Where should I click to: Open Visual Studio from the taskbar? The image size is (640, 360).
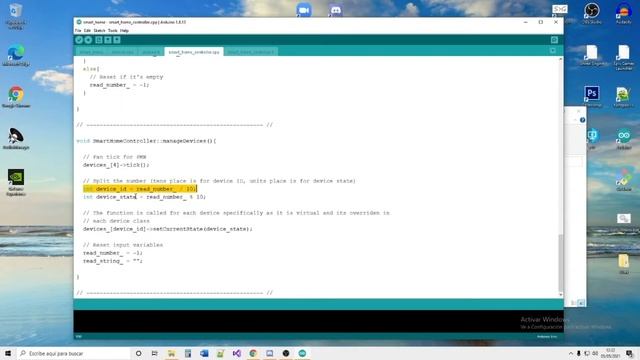coord(237,353)
